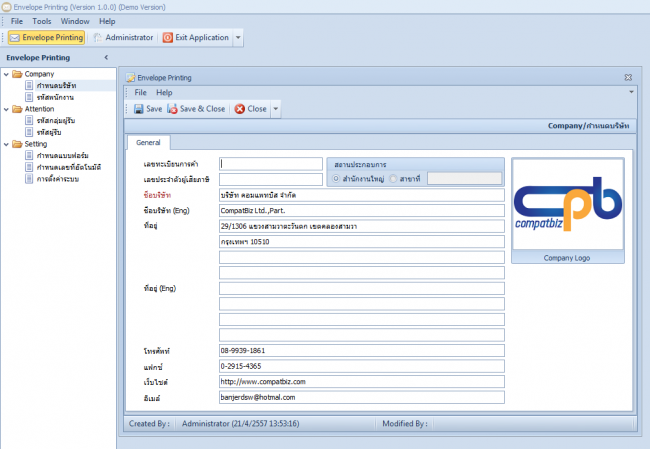Click the Modified By status label

[405, 424]
